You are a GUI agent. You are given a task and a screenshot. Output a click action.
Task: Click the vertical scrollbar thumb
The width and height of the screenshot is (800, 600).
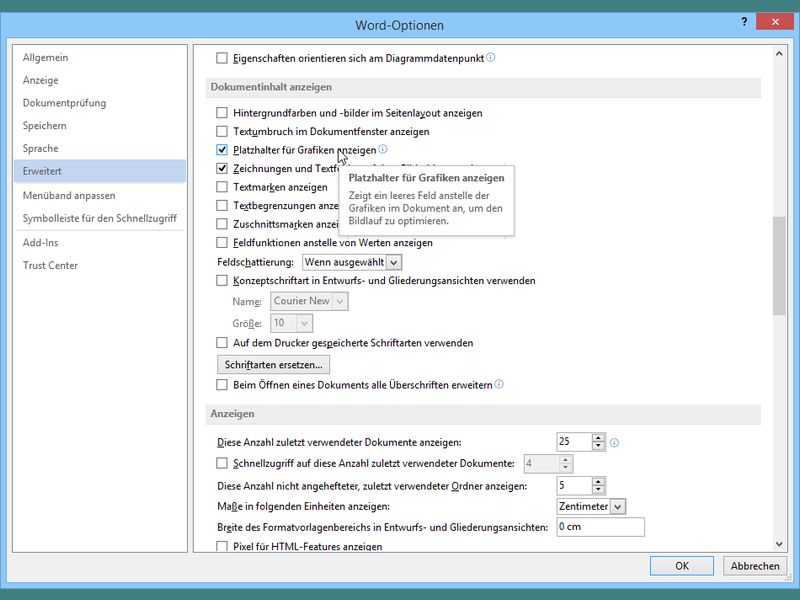pyautogui.click(x=779, y=266)
